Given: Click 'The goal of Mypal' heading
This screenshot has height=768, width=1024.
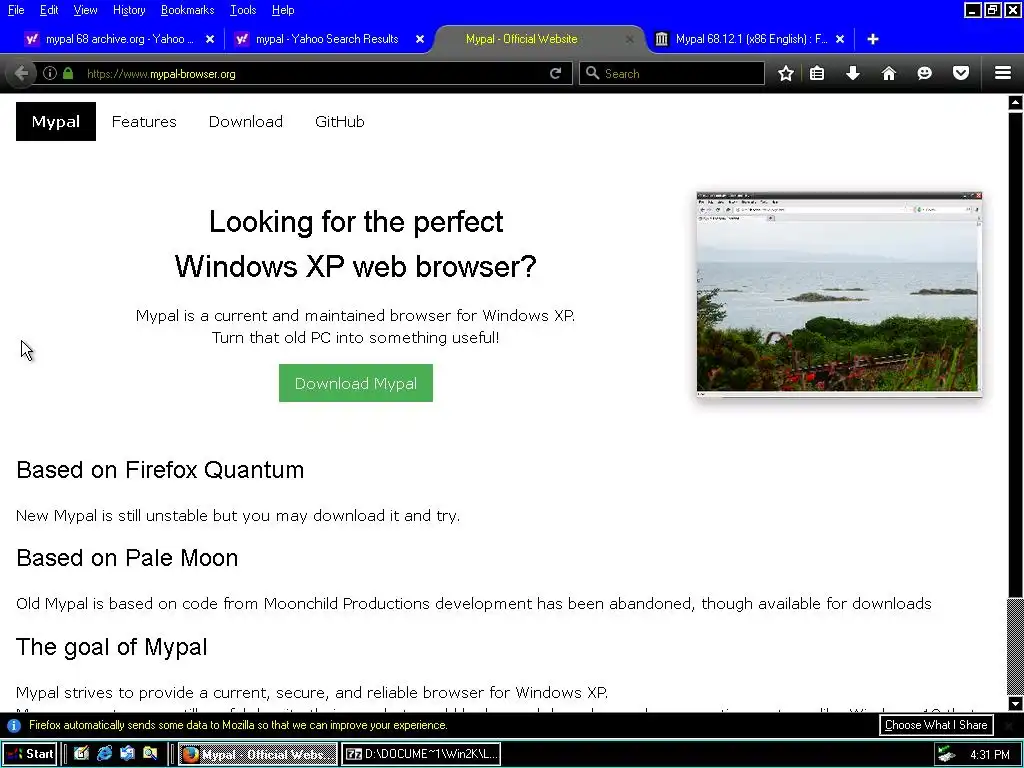Looking at the screenshot, I should 112,647.
